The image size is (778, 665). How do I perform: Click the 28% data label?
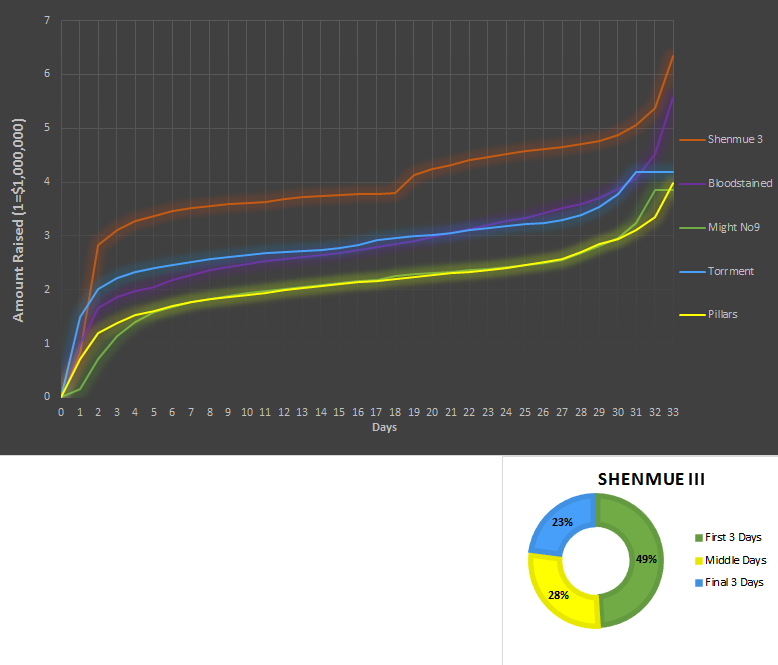point(558,595)
